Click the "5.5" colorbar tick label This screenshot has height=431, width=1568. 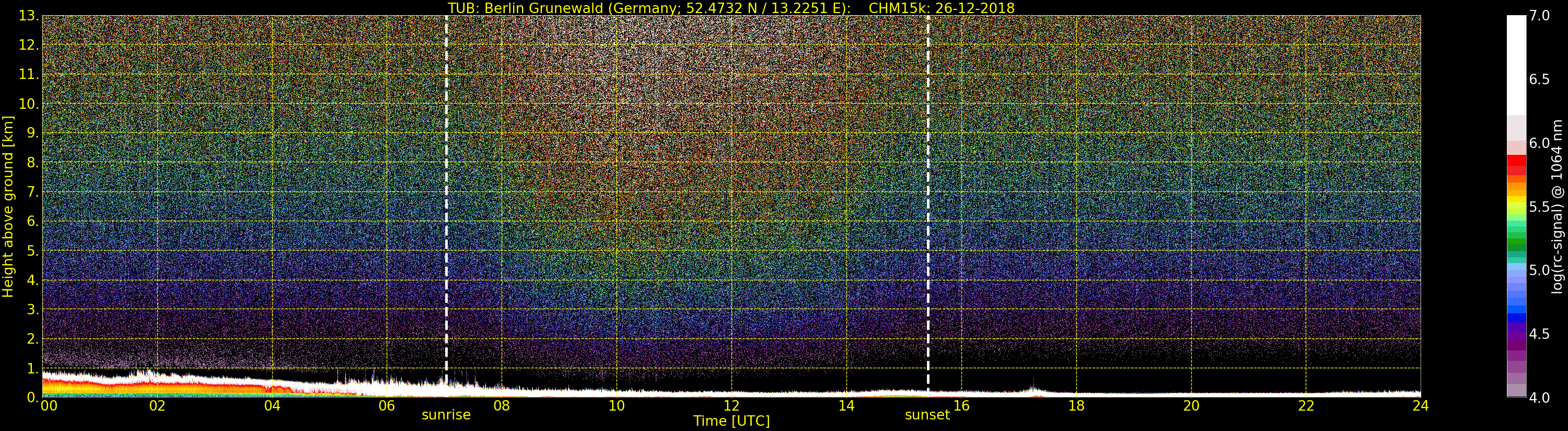(1540, 207)
